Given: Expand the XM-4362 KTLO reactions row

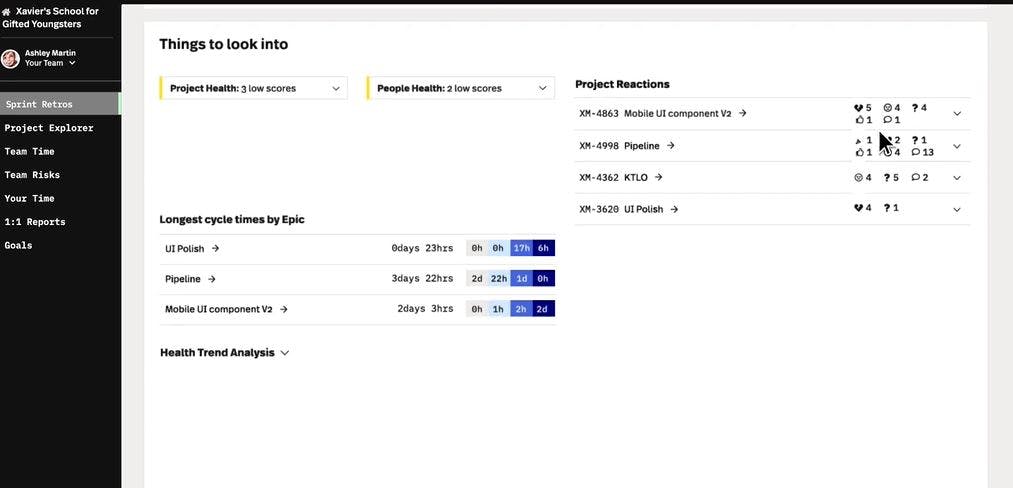Looking at the screenshot, I should pyautogui.click(x=957, y=178).
